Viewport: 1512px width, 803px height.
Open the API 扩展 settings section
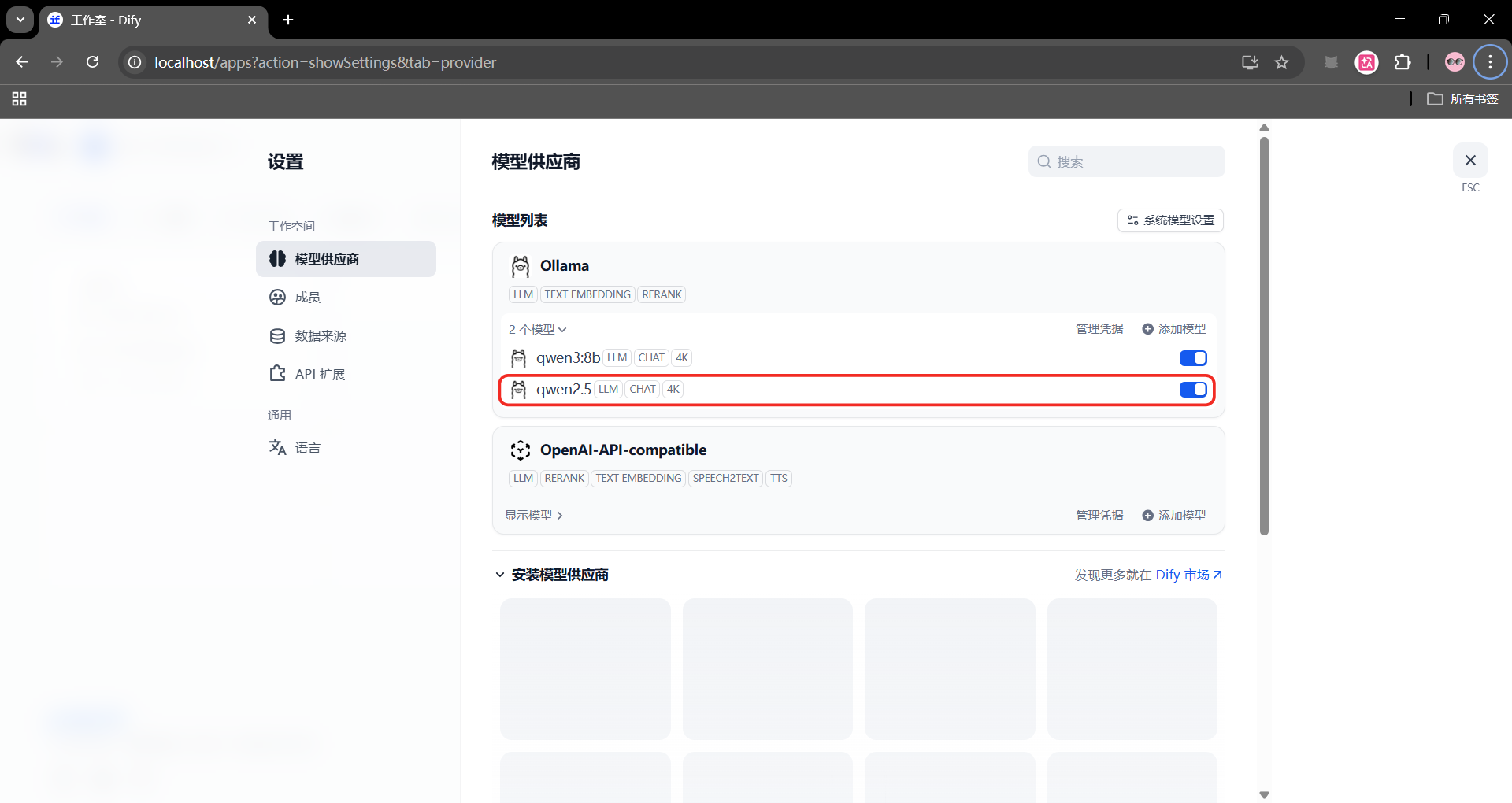coord(346,374)
